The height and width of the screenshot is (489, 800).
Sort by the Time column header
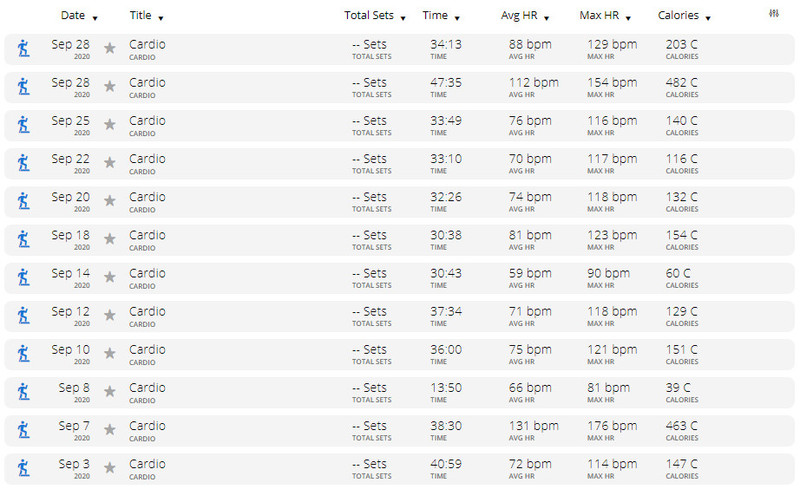(441, 16)
